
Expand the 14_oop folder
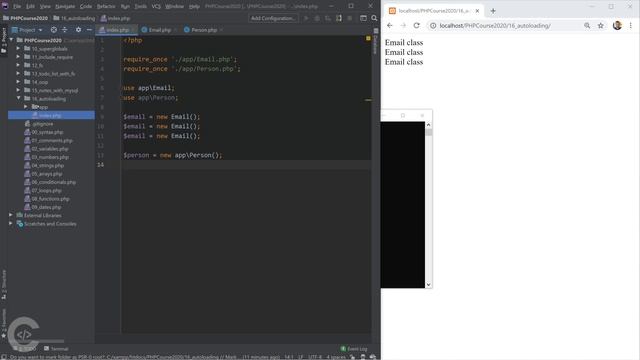tap(18, 82)
